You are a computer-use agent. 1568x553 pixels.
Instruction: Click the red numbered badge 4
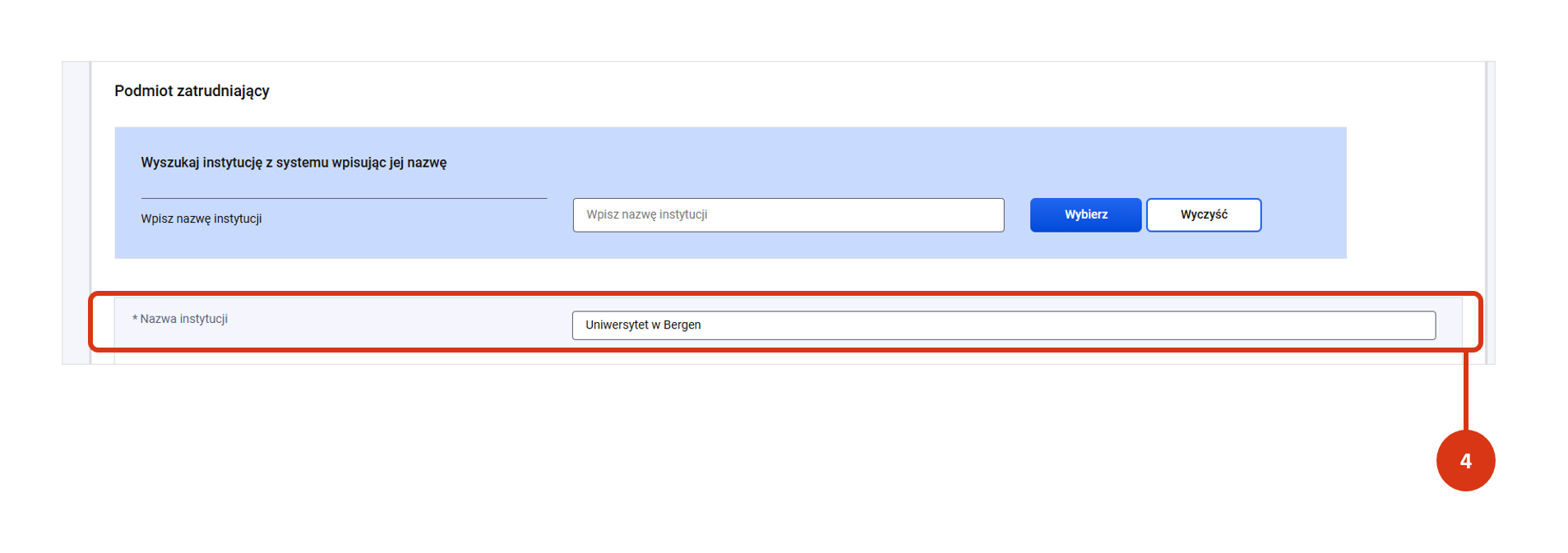(1464, 461)
